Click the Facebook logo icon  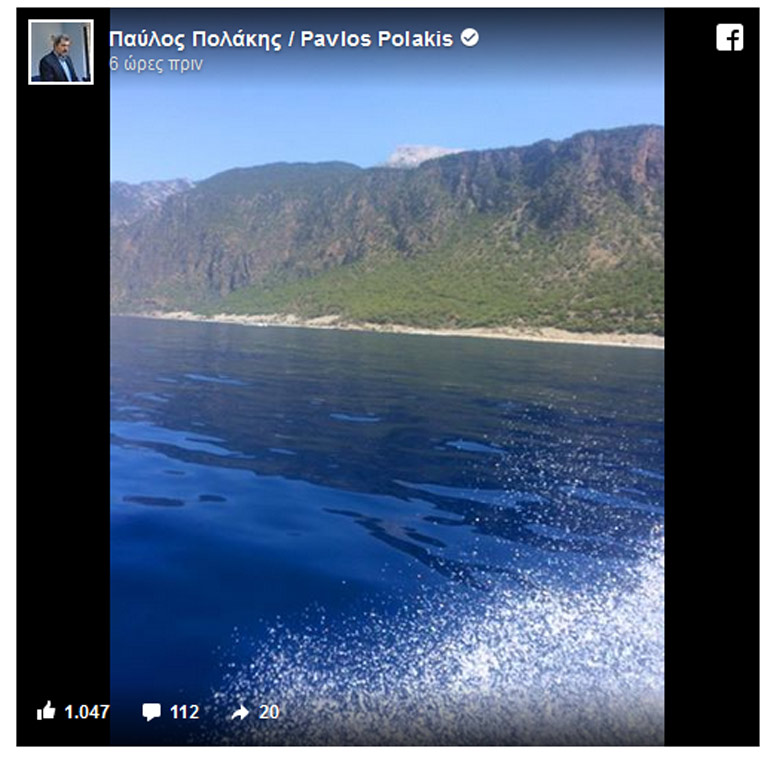click(730, 38)
